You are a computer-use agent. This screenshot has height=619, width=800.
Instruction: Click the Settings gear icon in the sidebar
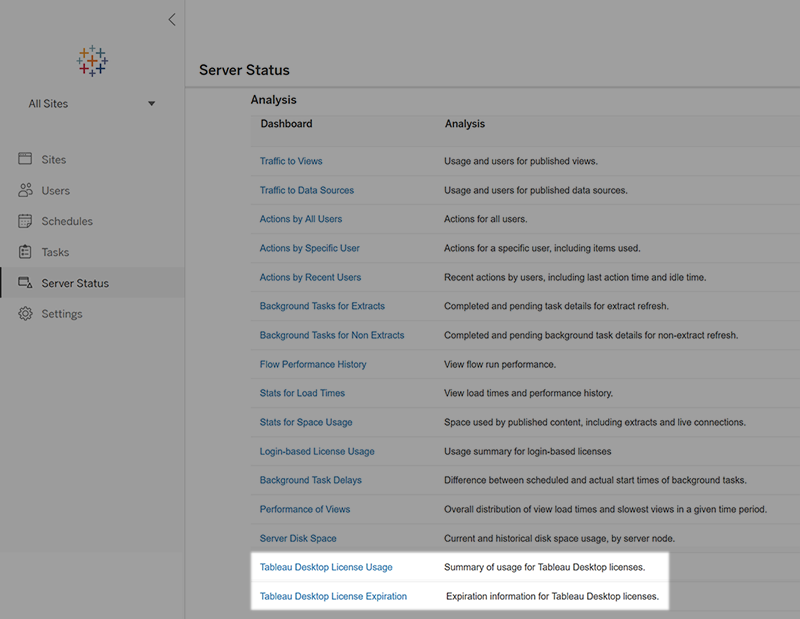point(25,313)
